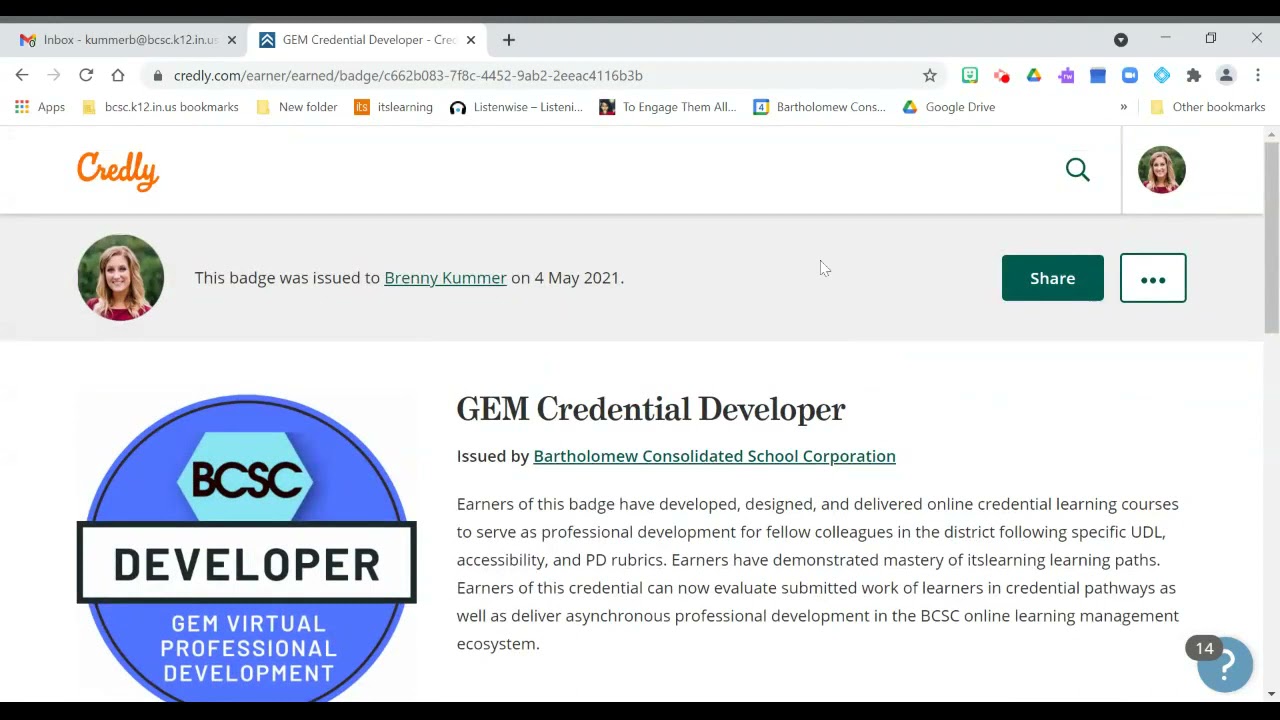View site info via the padlock icon
This screenshot has width=1280, height=720.
coord(158,75)
